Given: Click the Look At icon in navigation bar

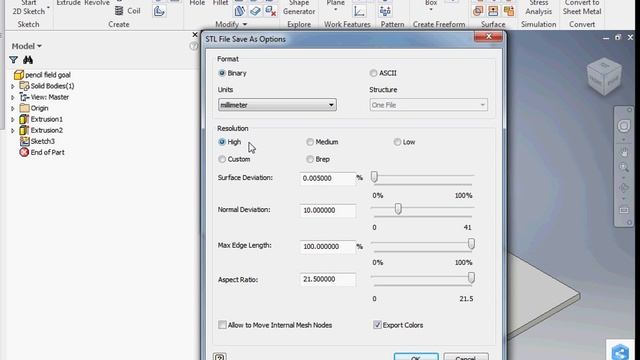Looking at the screenshot, I should [x=624, y=210].
